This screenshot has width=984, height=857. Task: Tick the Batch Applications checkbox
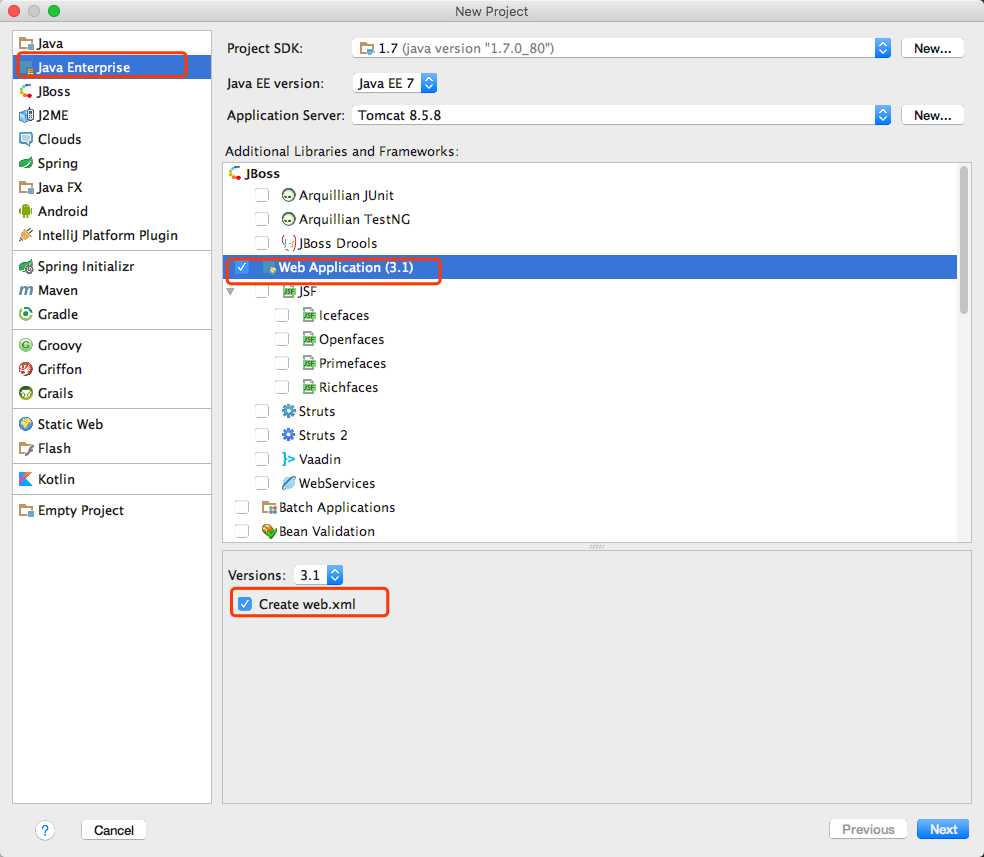[x=242, y=507]
